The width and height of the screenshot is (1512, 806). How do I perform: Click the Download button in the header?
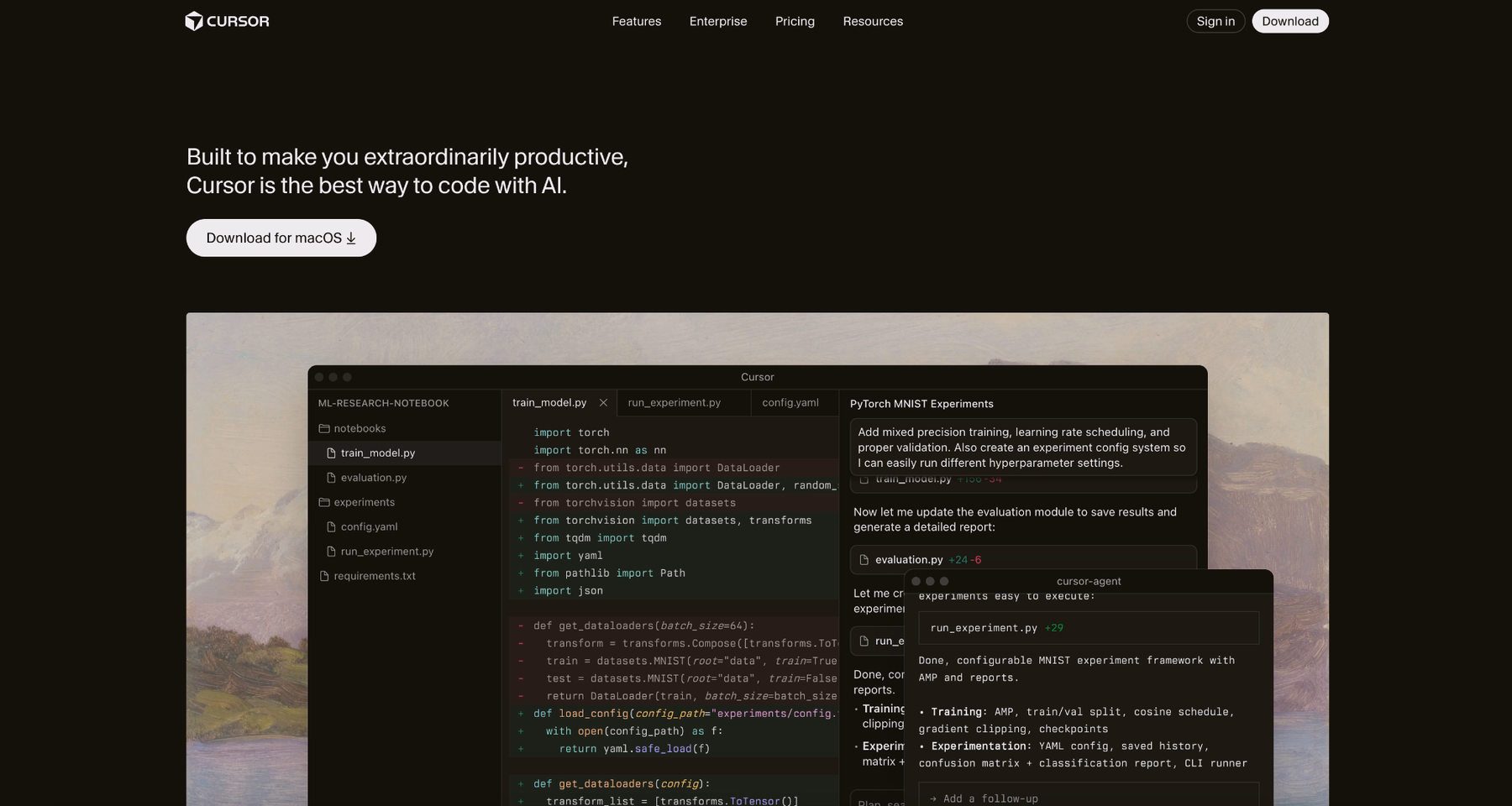pos(1290,21)
